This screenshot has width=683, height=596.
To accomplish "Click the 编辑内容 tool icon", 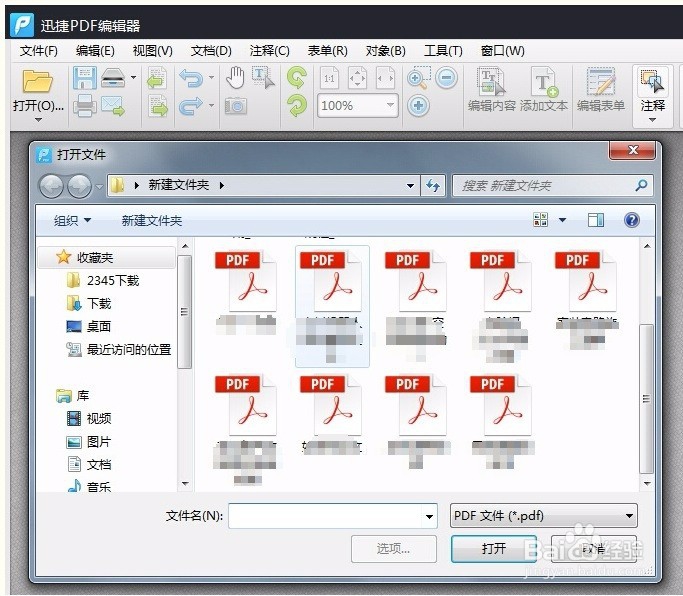I will [491, 82].
